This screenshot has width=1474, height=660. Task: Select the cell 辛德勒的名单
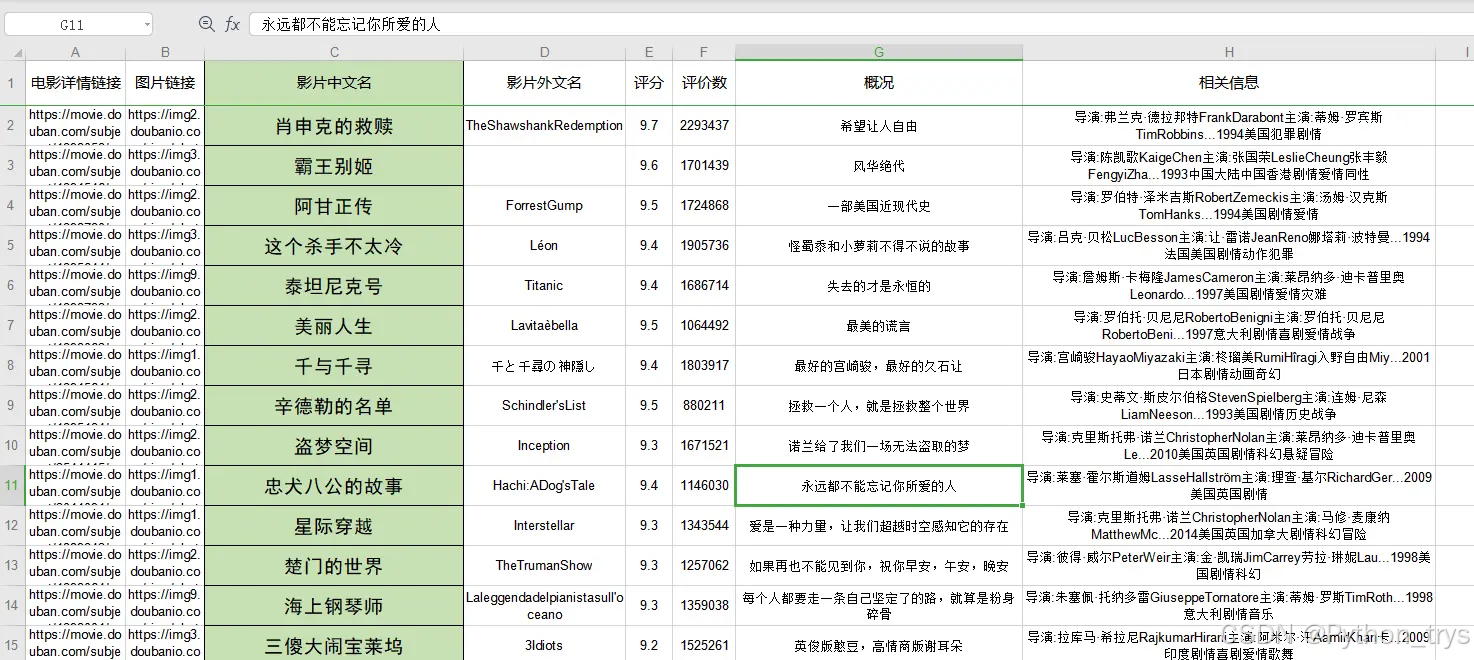click(334, 406)
